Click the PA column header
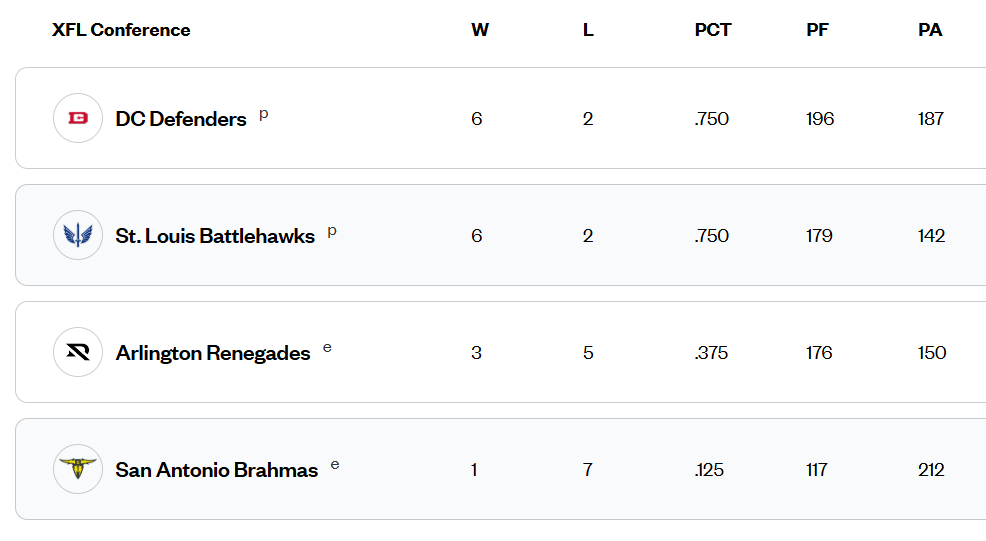The width and height of the screenshot is (986, 541). (930, 30)
